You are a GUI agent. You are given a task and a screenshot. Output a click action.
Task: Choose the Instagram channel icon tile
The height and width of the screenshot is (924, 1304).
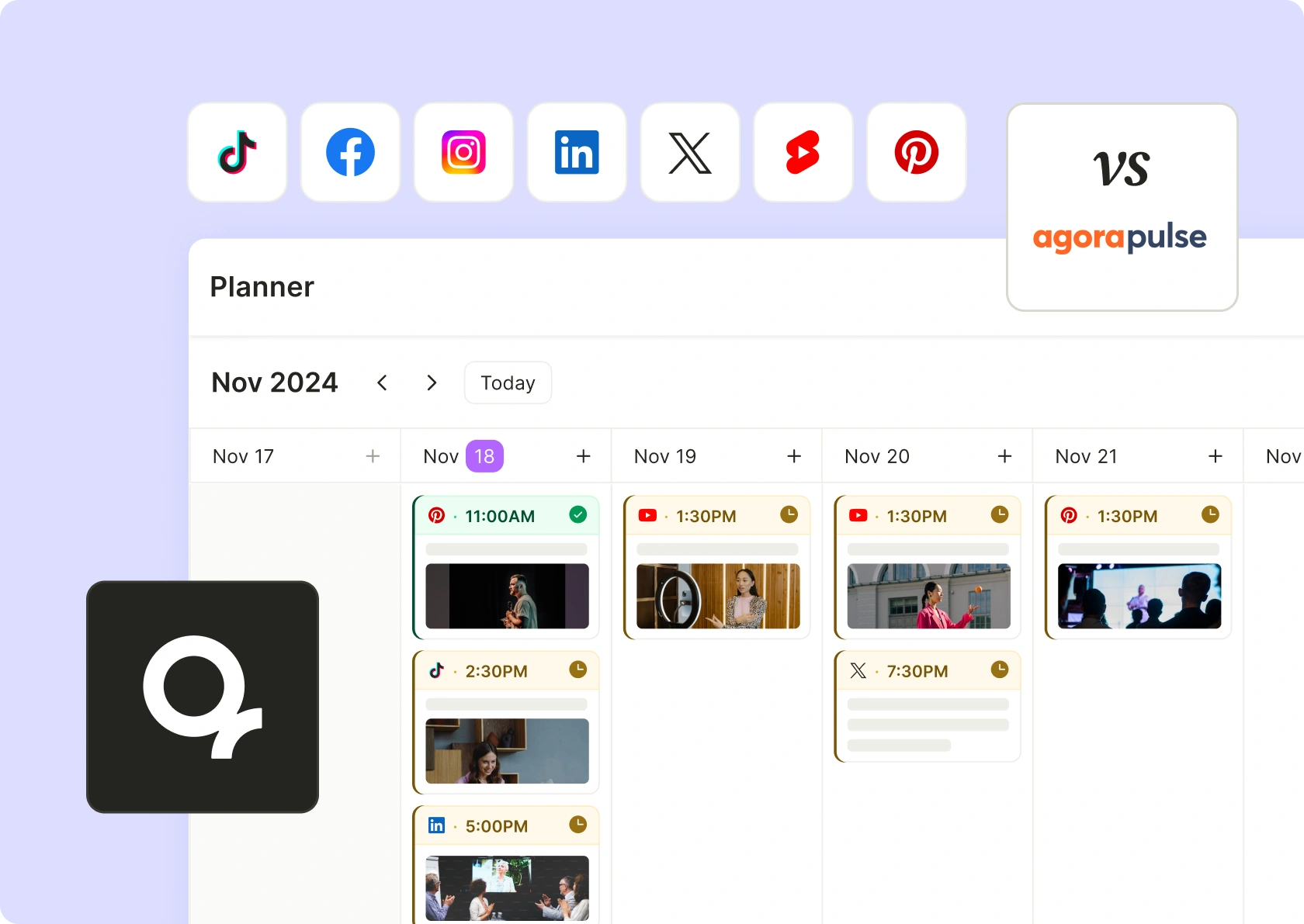point(463,153)
